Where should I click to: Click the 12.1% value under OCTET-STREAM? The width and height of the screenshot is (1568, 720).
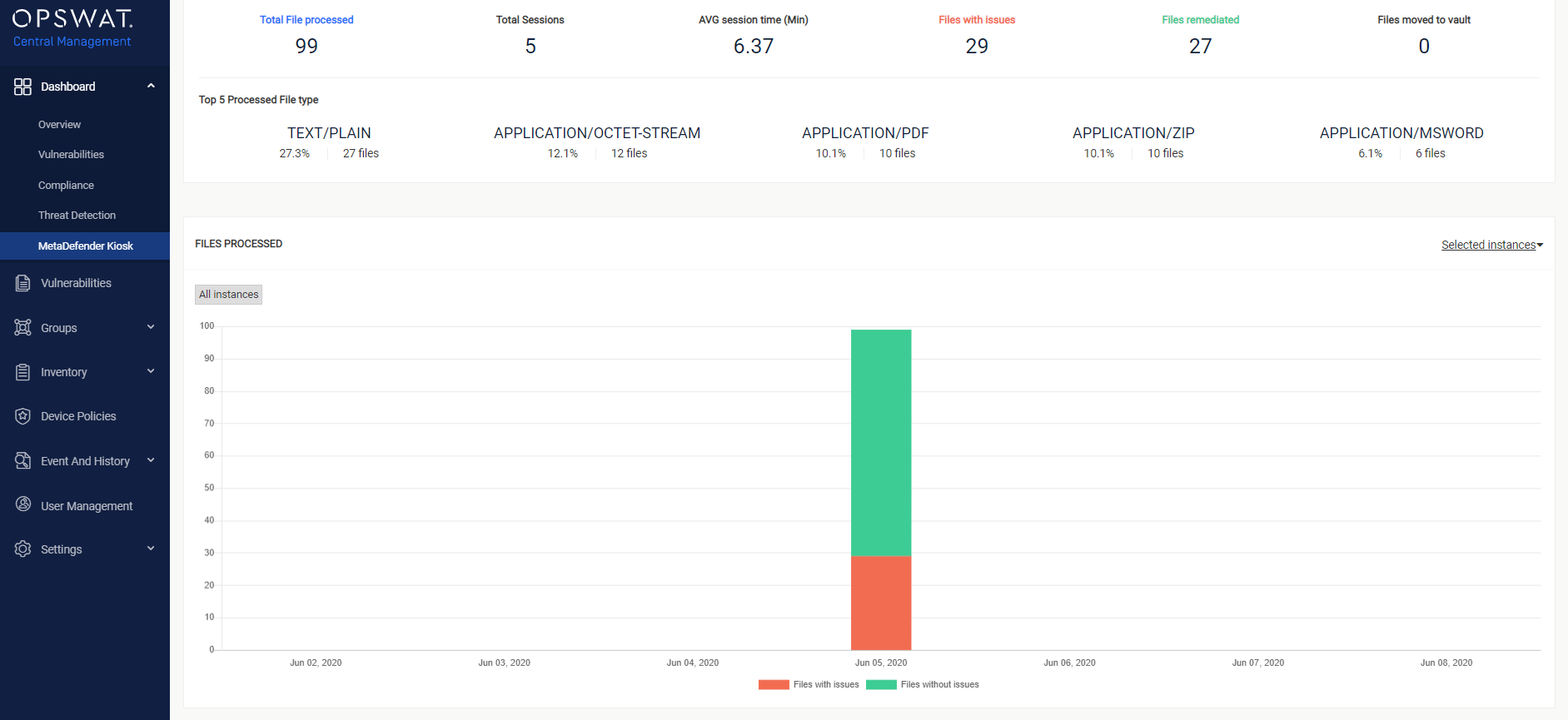(563, 154)
